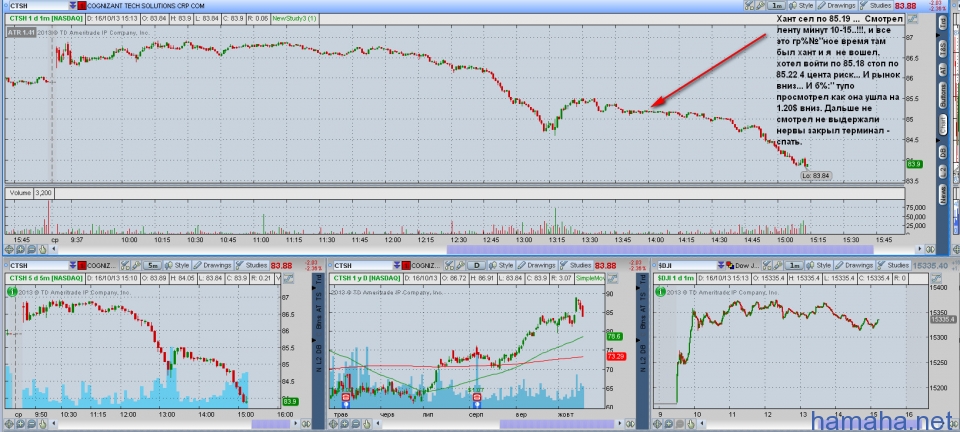Select the D timeframe button on daily chart
Viewport: 960px width, 432px height.
(x=477, y=266)
